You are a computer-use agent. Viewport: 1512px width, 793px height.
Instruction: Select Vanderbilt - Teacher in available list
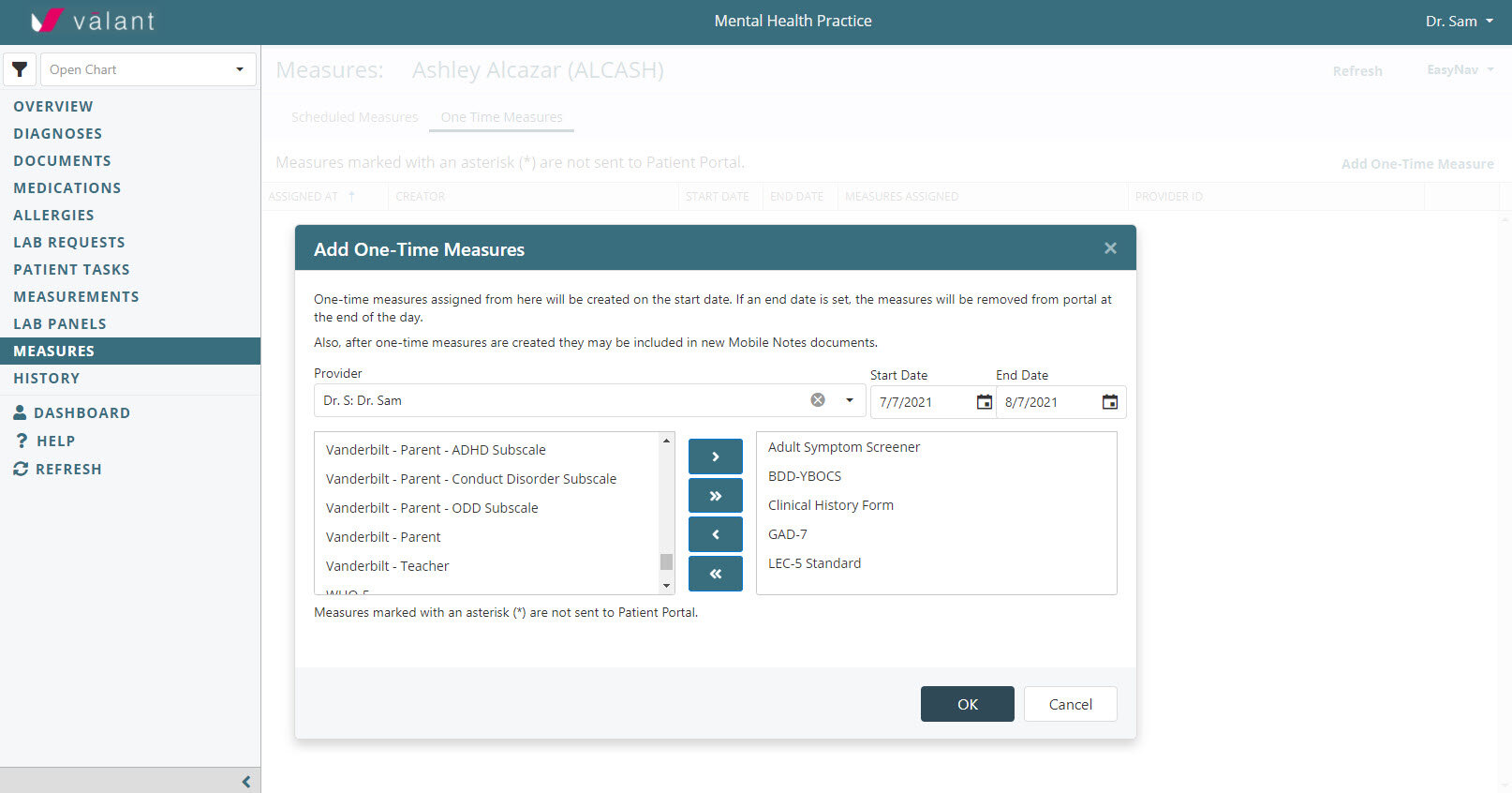click(387, 566)
